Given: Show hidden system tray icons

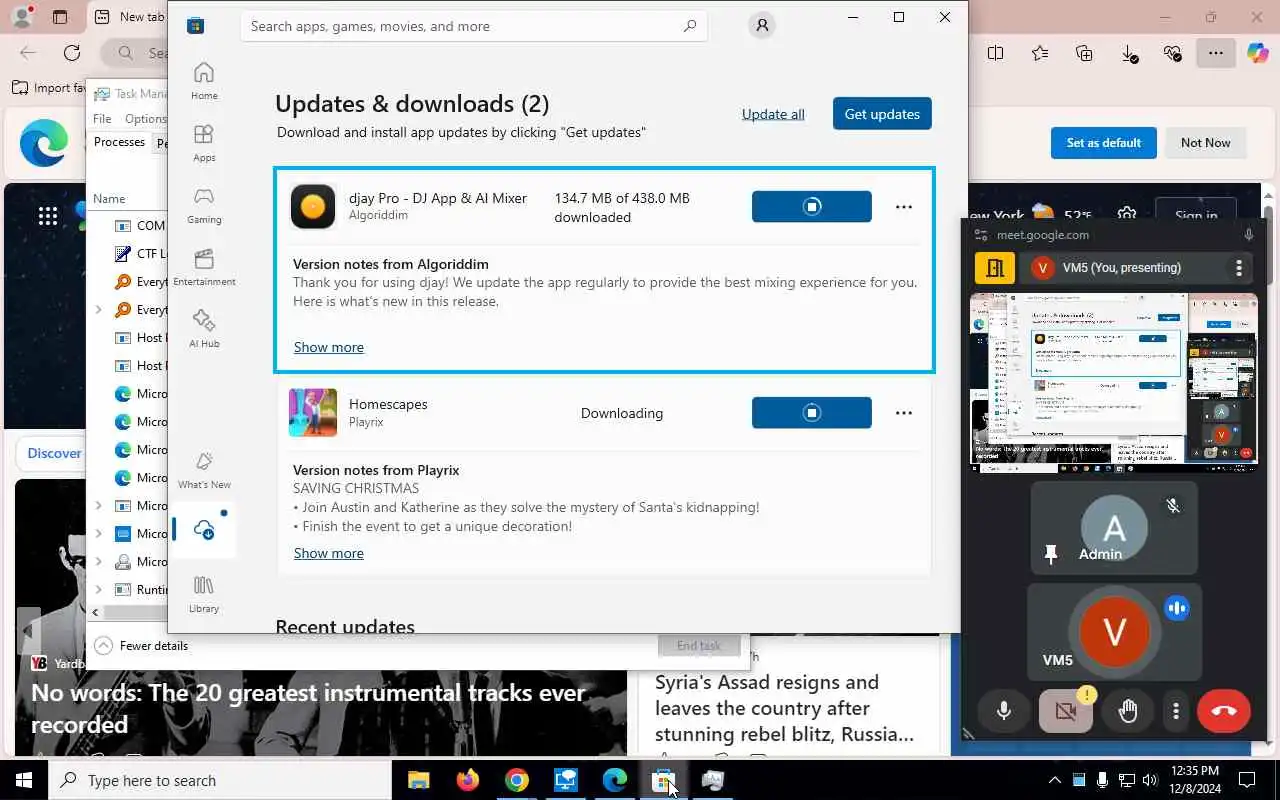Looking at the screenshot, I should pyautogui.click(x=1054, y=780).
